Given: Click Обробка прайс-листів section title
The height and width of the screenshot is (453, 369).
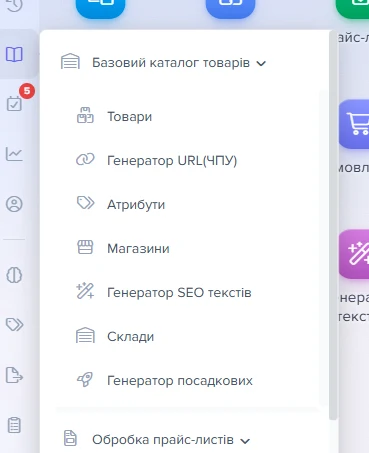Looking at the screenshot, I should pyautogui.click(x=163, y=440).
